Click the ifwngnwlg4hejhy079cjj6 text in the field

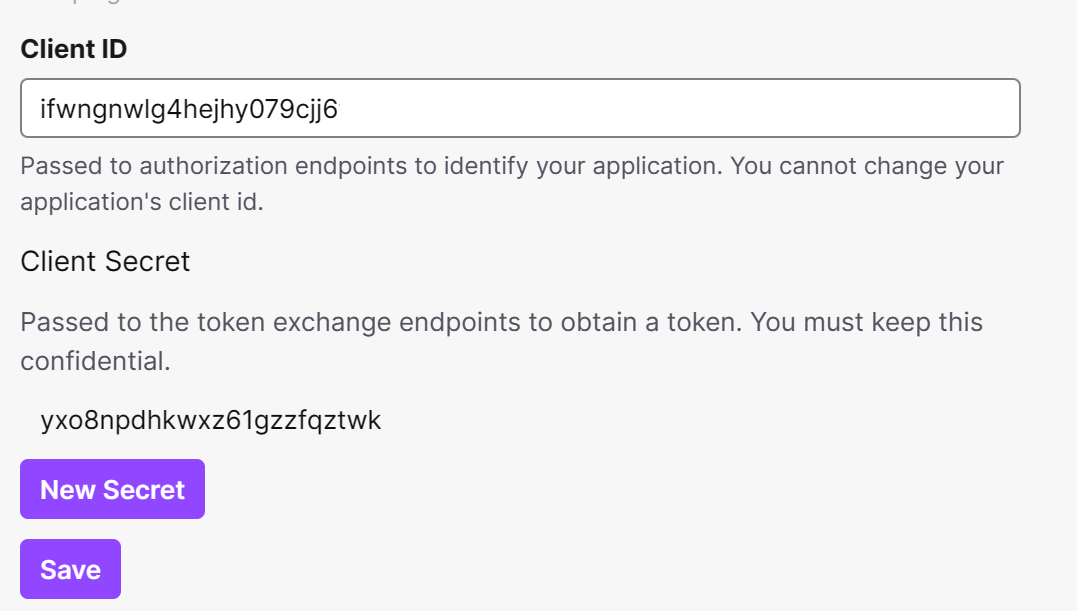pyautogui.click(x=189, y=108)
